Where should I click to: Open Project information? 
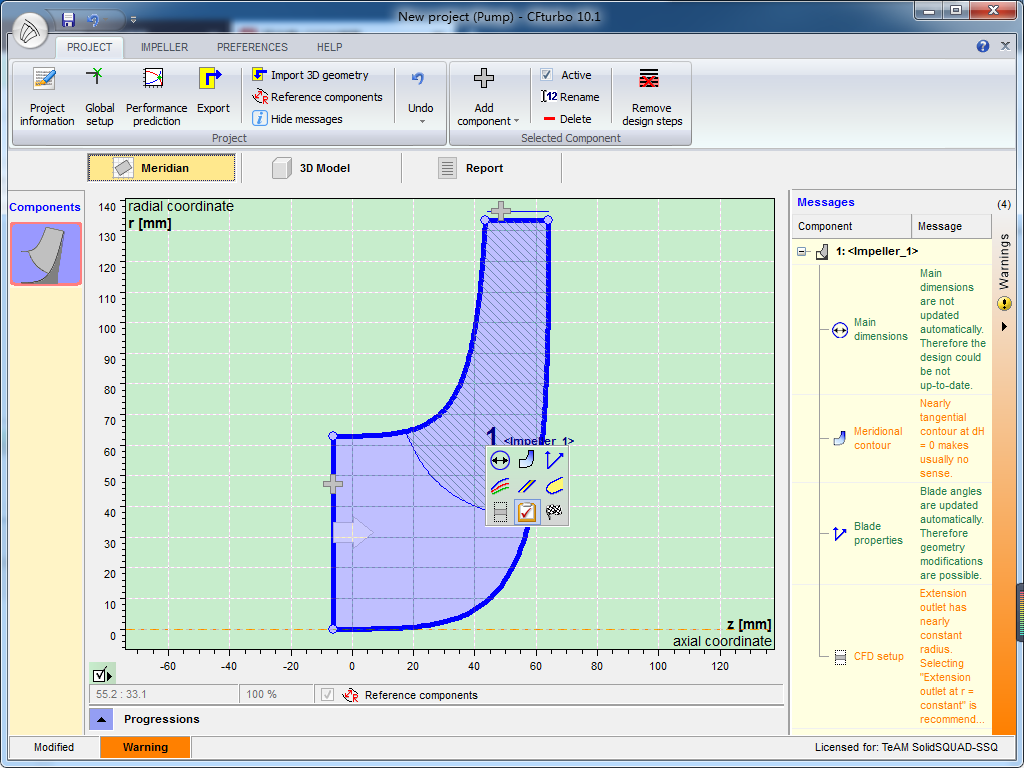click(46, 97)
